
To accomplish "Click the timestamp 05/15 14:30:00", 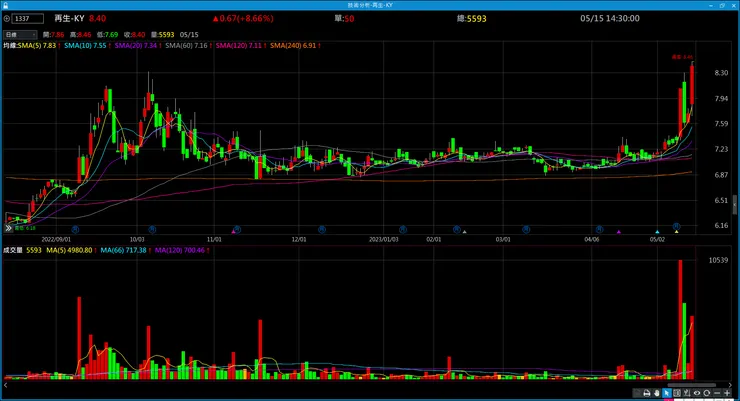I will click(x=610, y=18).
